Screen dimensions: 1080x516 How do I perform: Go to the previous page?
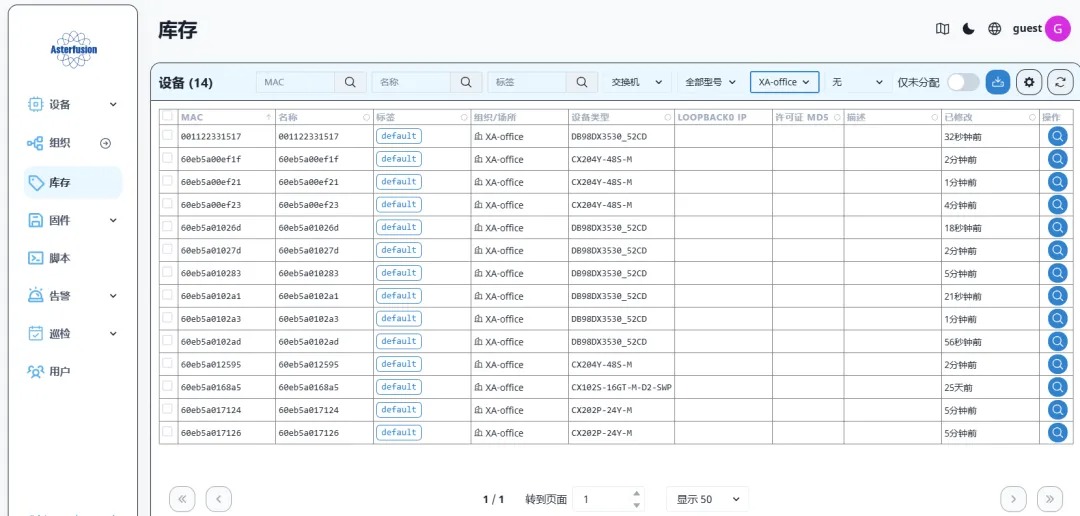click(x=218, y=499)
